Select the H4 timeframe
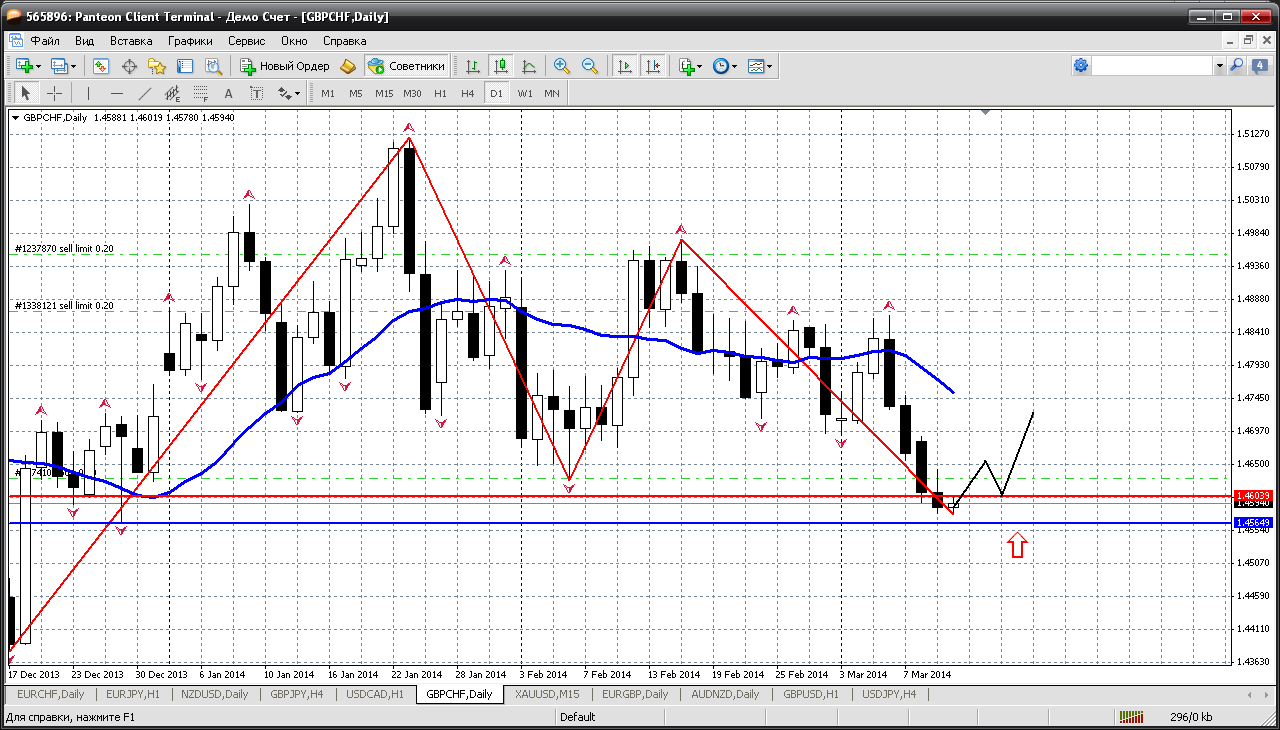Viewport: 1280px width, 730px height. (468, 93)
